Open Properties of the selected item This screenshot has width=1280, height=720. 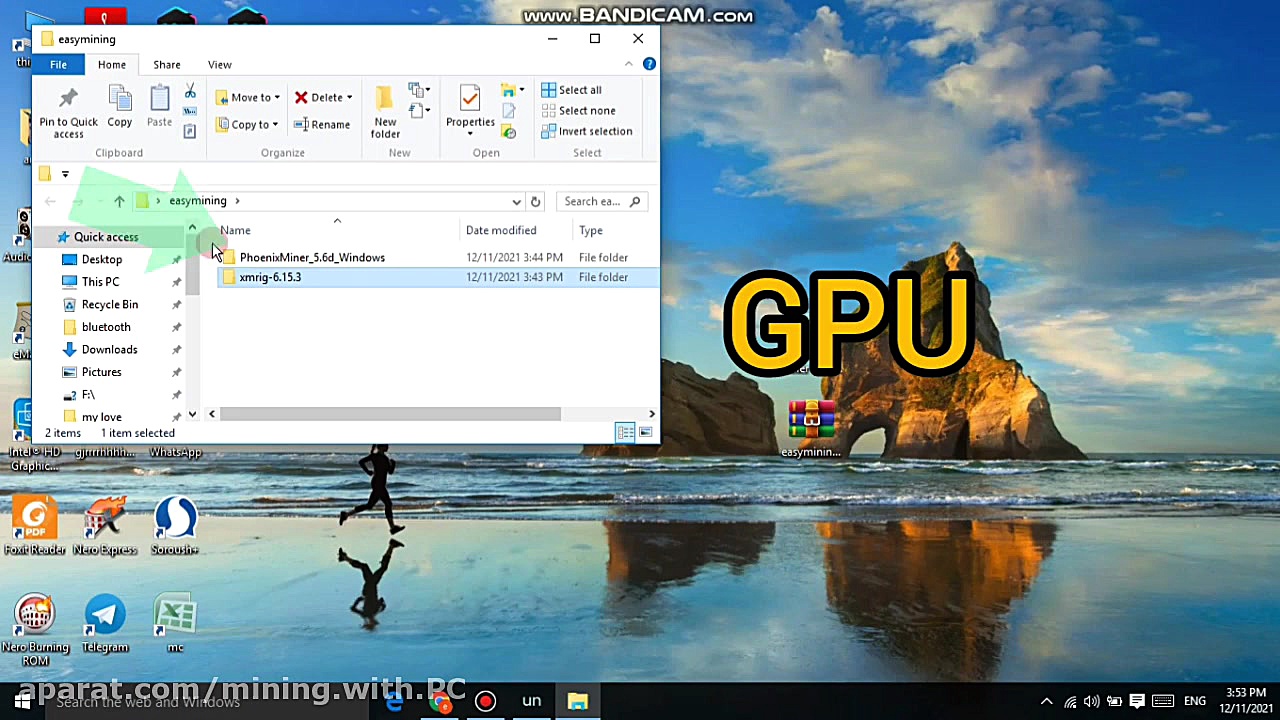tap(470, 108)
